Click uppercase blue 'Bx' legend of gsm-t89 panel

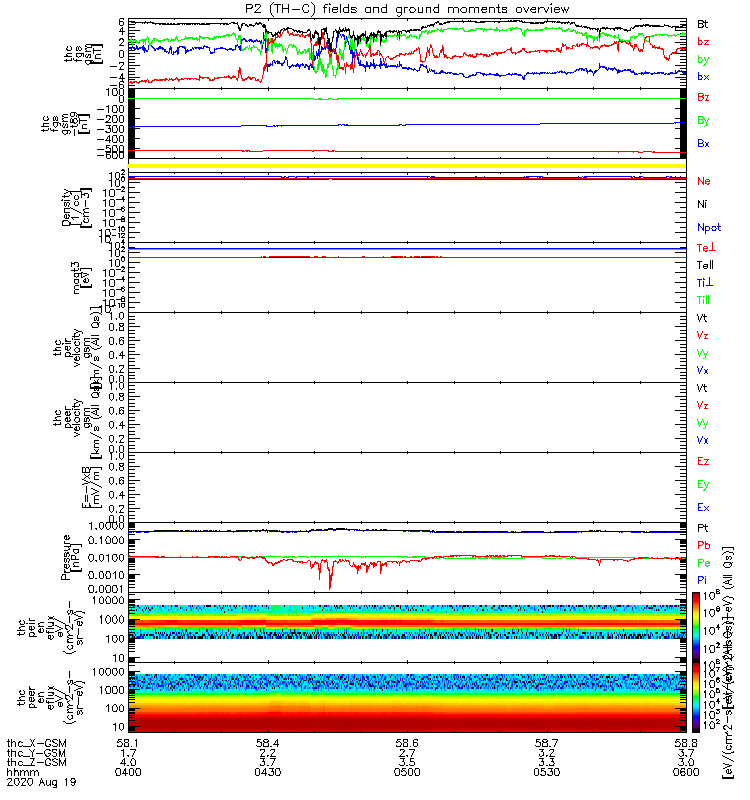click(x=703, y=143)
